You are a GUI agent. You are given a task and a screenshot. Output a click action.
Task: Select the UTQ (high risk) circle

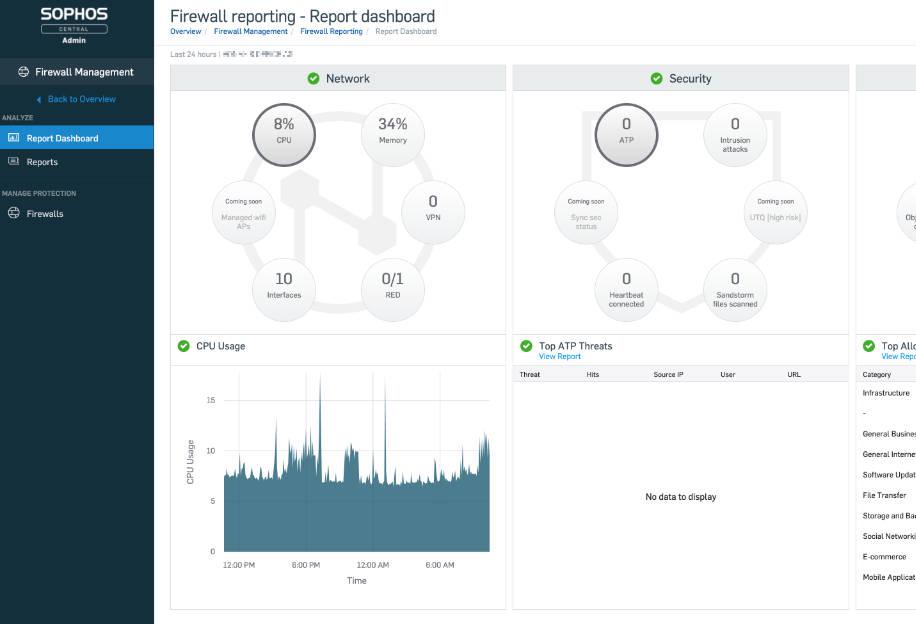tap(776, 213)
